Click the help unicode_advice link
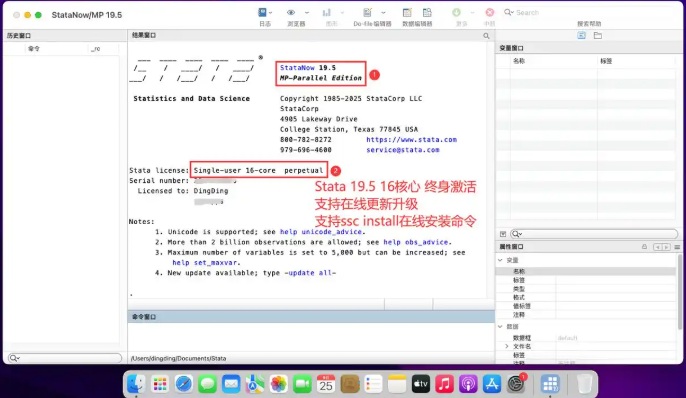686x398 pixels. 321,232
